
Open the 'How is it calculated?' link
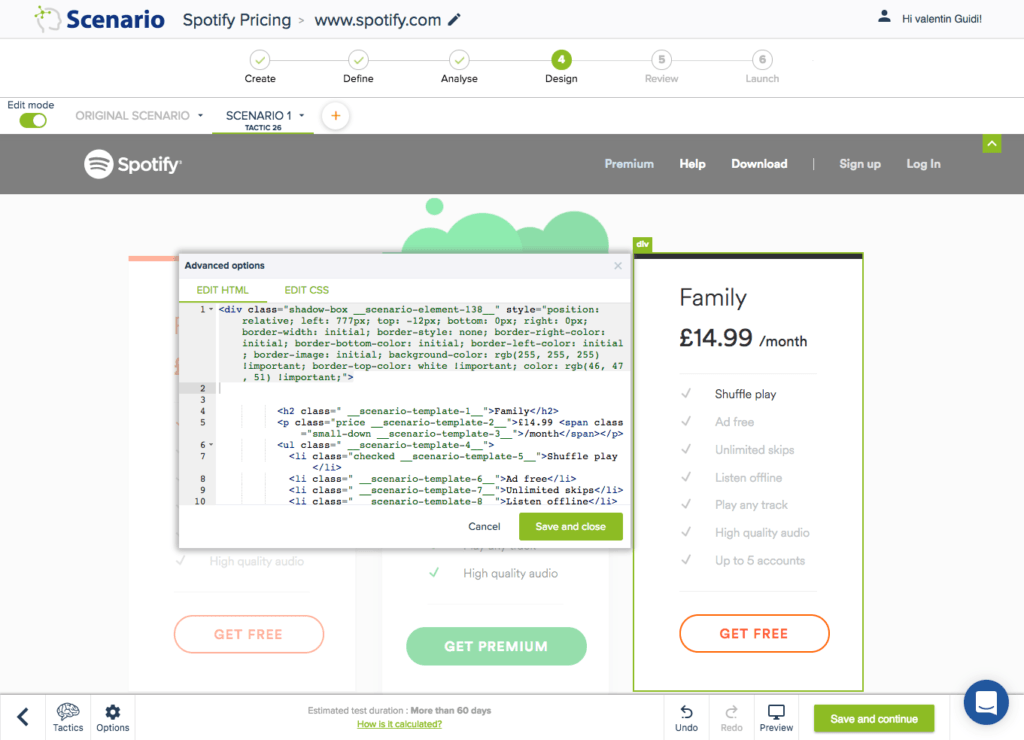pos(399,724)
